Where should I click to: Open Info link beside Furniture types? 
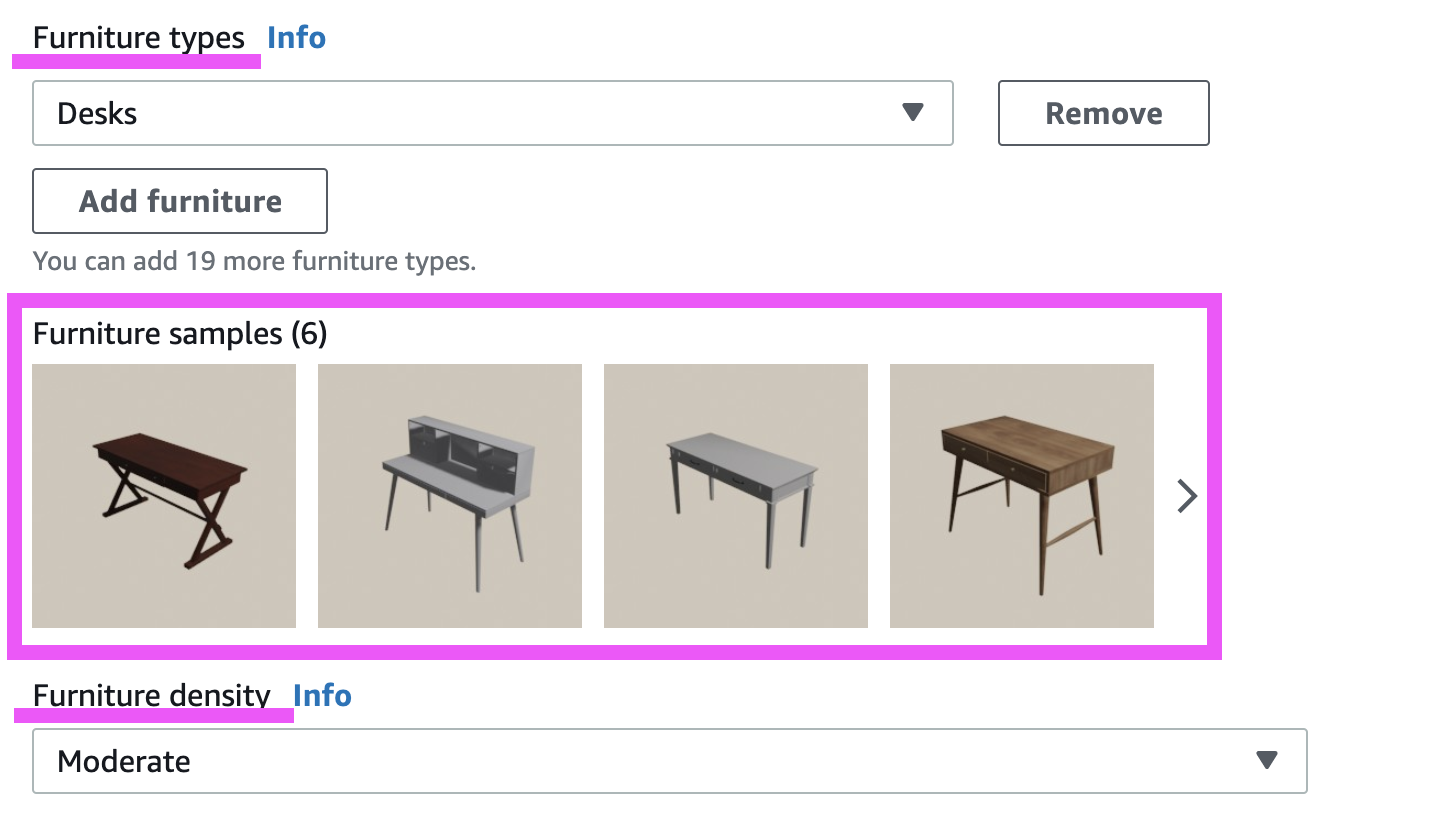(x=296, y=38)
